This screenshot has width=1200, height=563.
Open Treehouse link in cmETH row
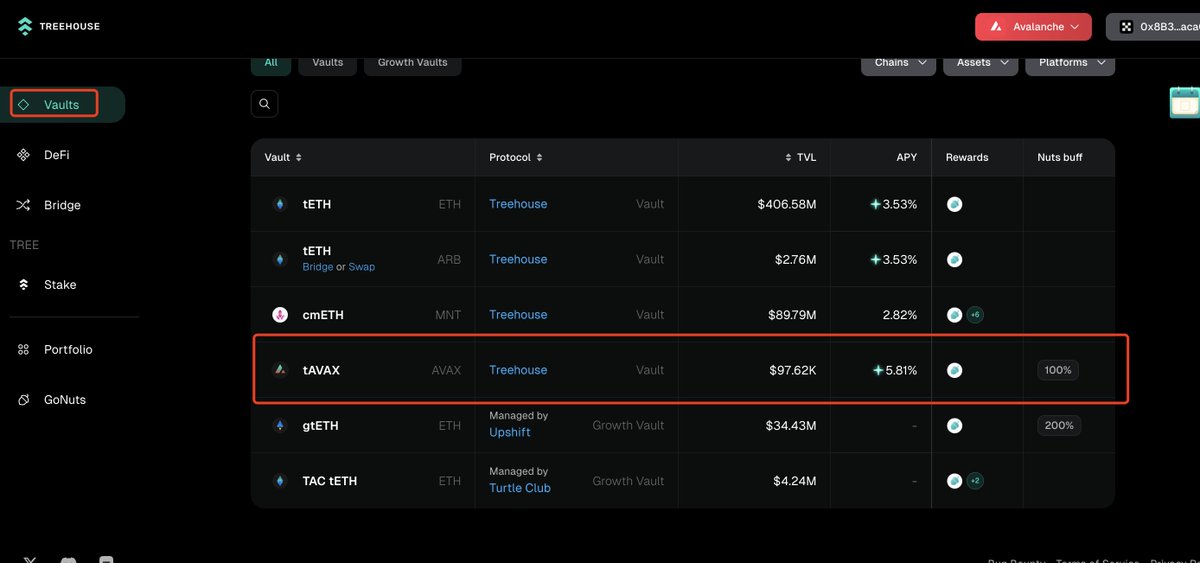tap(518, 315)
